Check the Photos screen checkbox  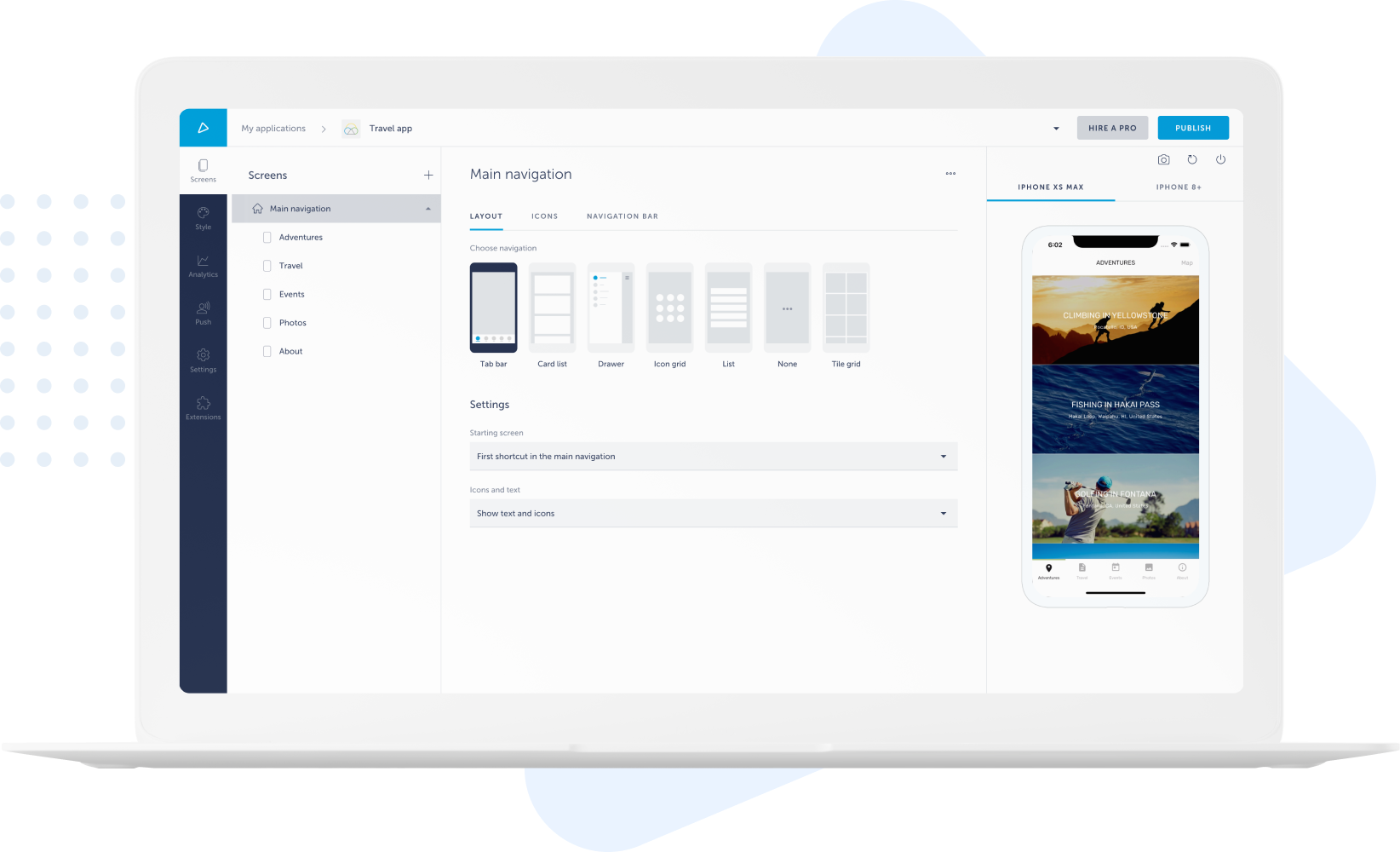point(267,322)
